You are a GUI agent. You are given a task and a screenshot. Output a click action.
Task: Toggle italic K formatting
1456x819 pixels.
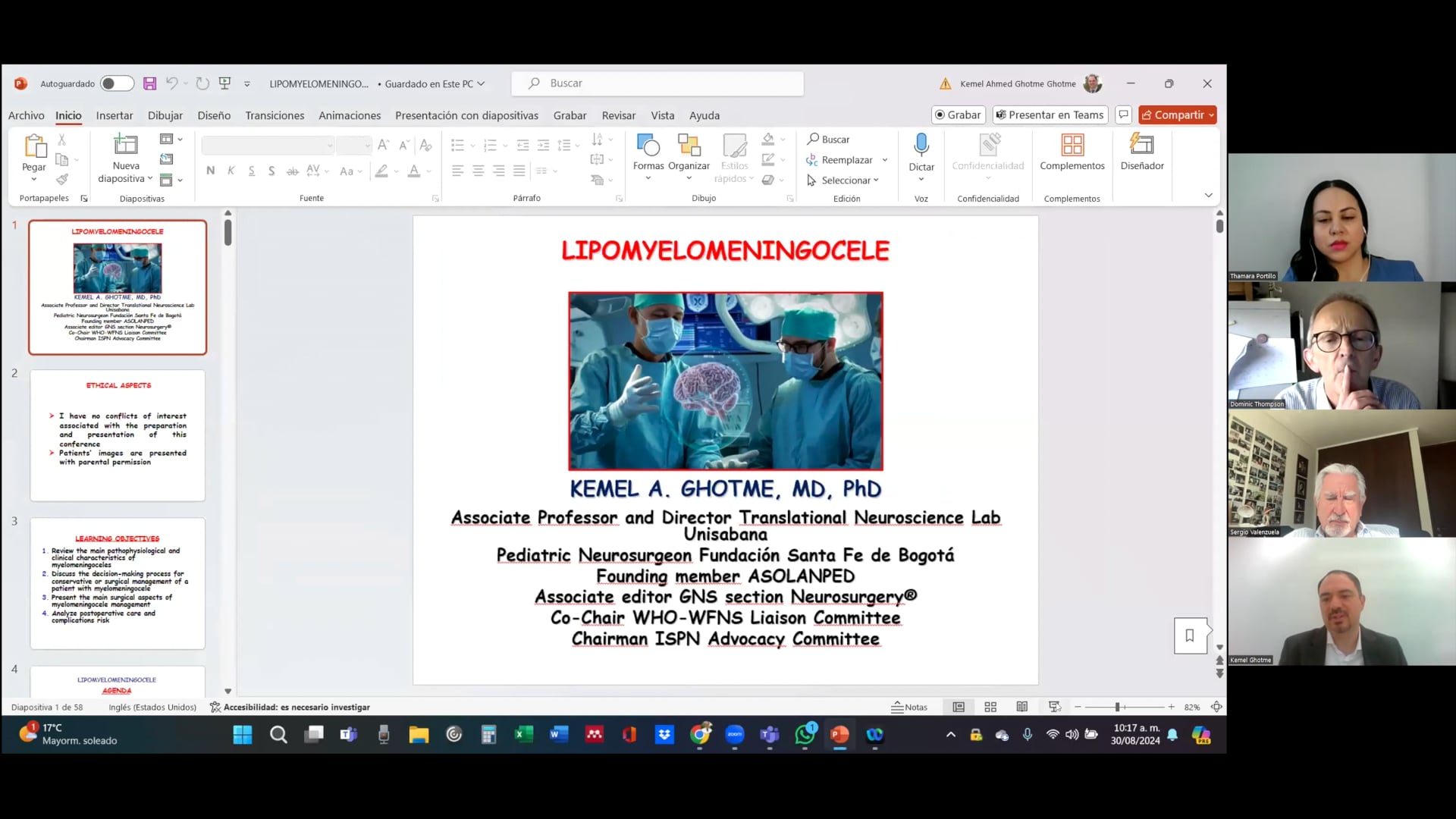(231, 171)
